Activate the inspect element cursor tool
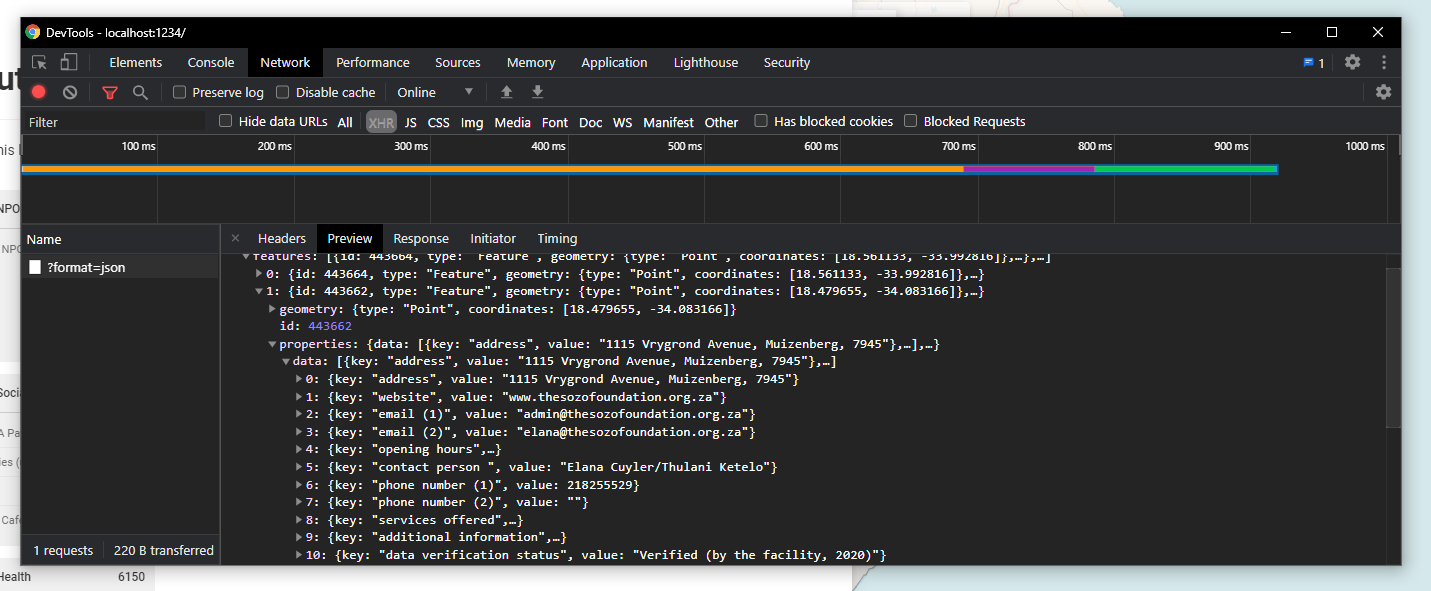The height and width of the screenshot is (591, 1431). pyautogui.click(x=38, y=62)
